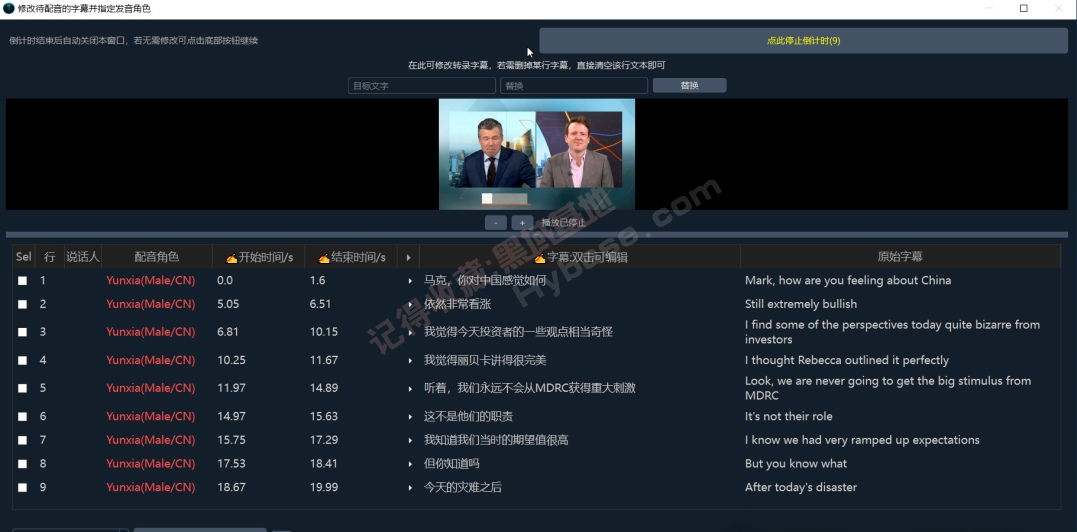Click the play arrow column header
Viewport: 1077px width, 532px height.
(x=408, y=257)
